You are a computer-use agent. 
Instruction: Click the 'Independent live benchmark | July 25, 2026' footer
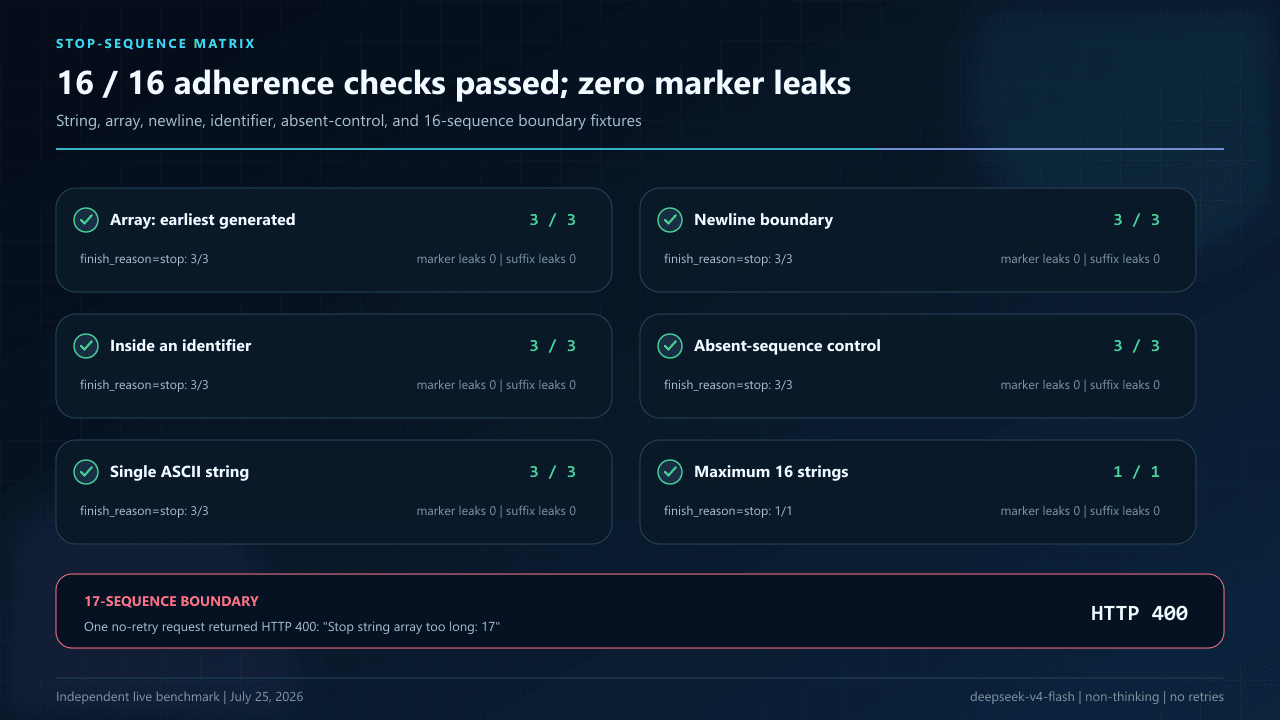tap(180, 697)
